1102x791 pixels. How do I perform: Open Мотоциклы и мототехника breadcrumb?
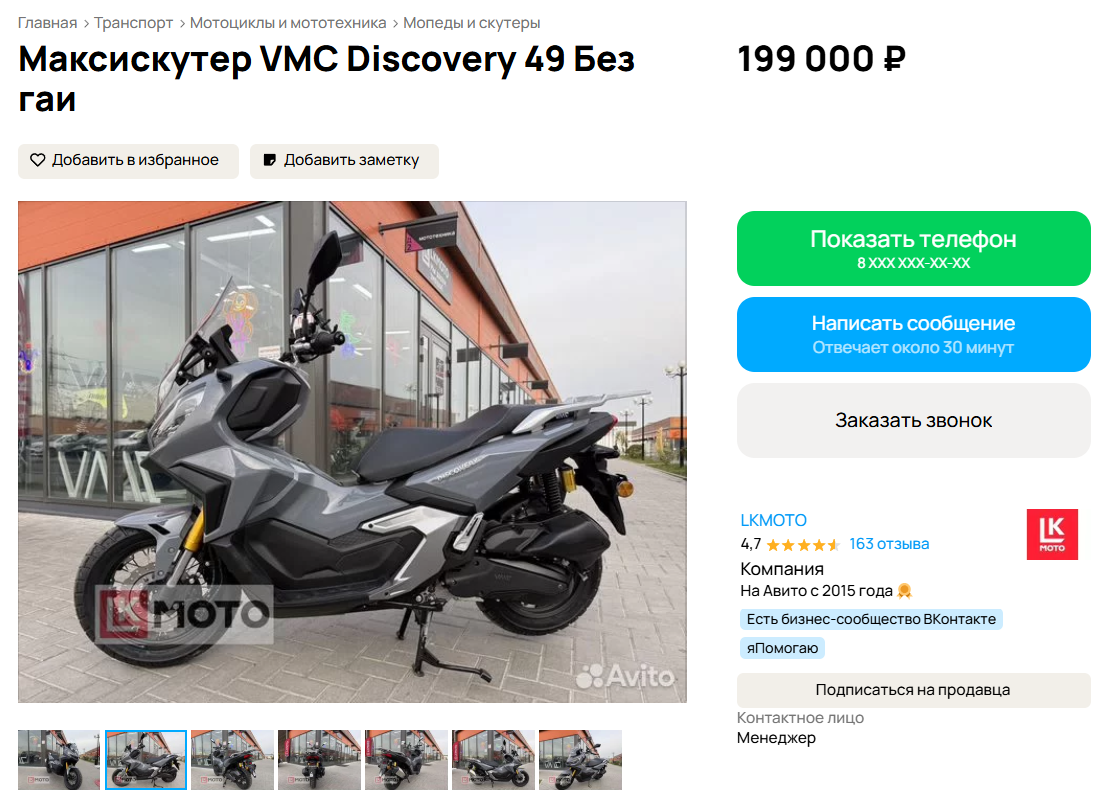point(288,22)
